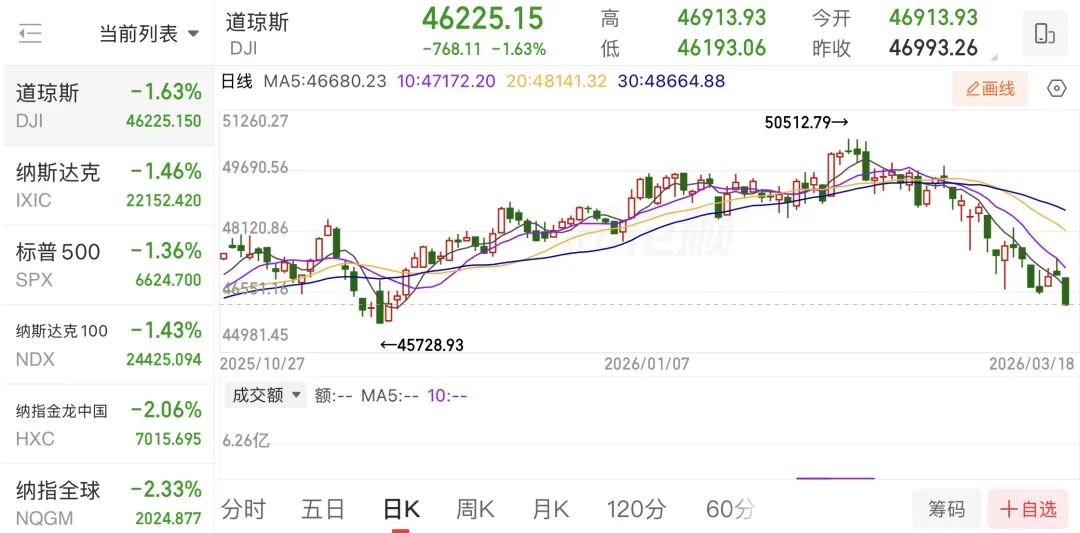The height and width of the screenshot is (533, 1080).
Task: Activate the 画线 drawing tool
Action: click(990, 89)
